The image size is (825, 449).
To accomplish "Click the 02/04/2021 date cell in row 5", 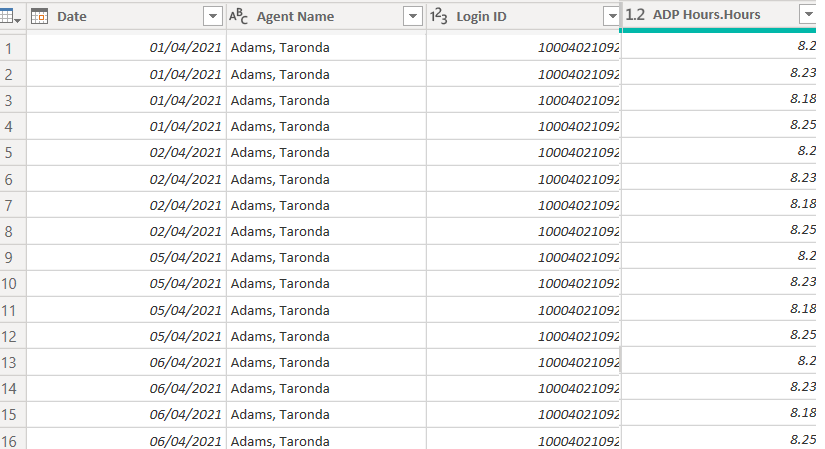I will point(126,153).
